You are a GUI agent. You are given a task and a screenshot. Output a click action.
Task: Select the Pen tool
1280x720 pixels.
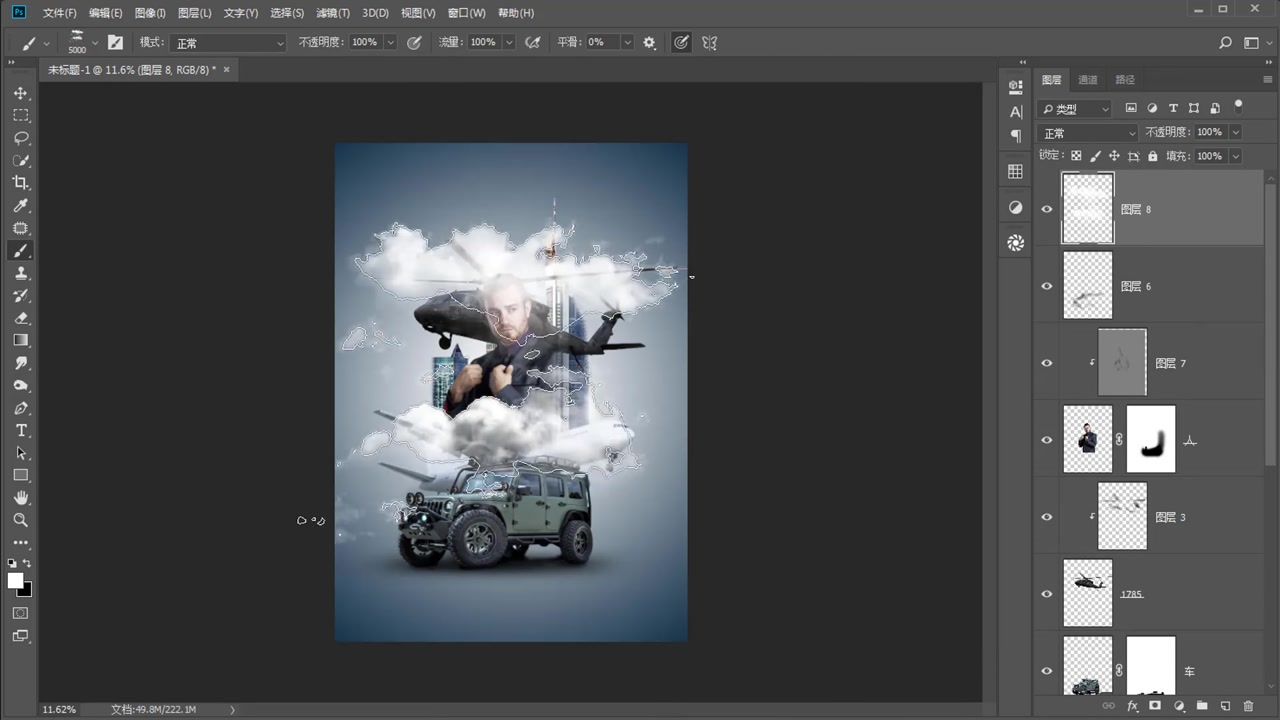(x=20, y=408)
